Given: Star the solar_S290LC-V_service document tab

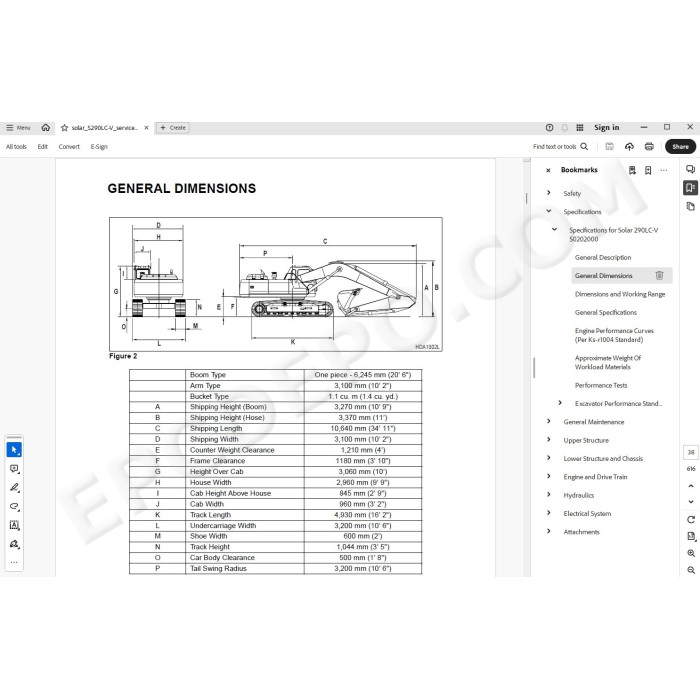Looking at the screenshot, I should (64, 128).
